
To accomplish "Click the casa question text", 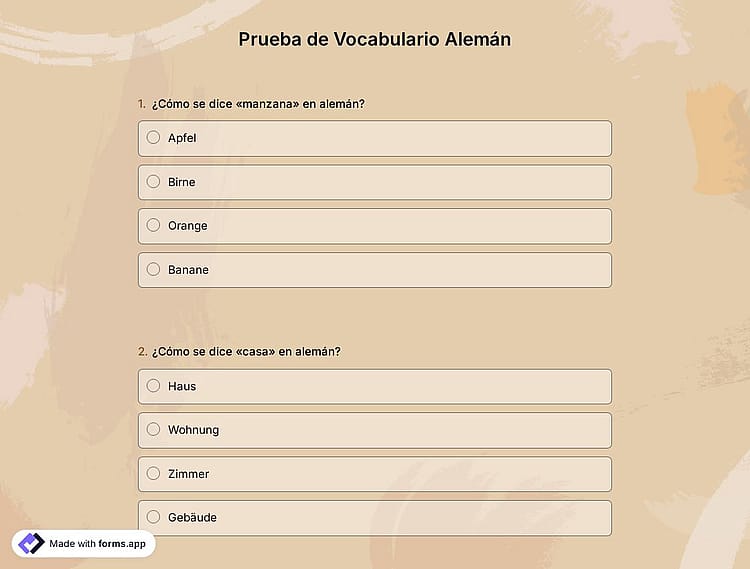I will click(246, 351).
